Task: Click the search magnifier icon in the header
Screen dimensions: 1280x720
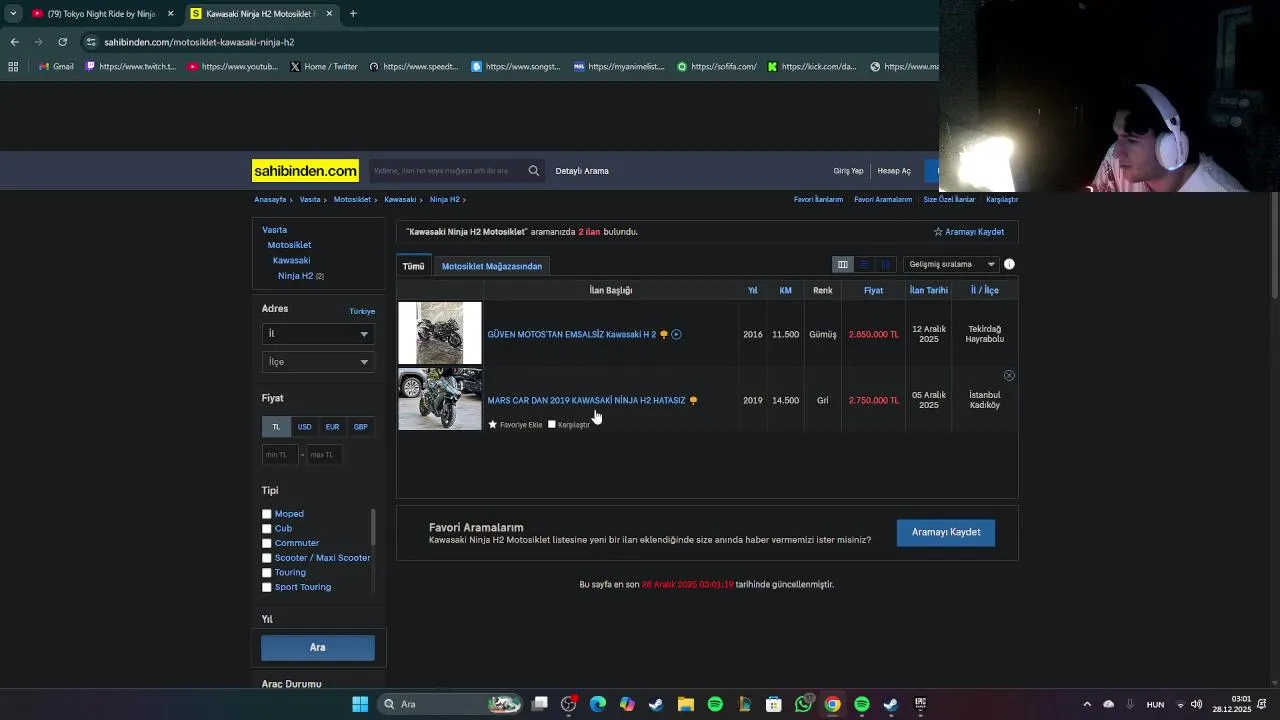Action: [534, 171]
